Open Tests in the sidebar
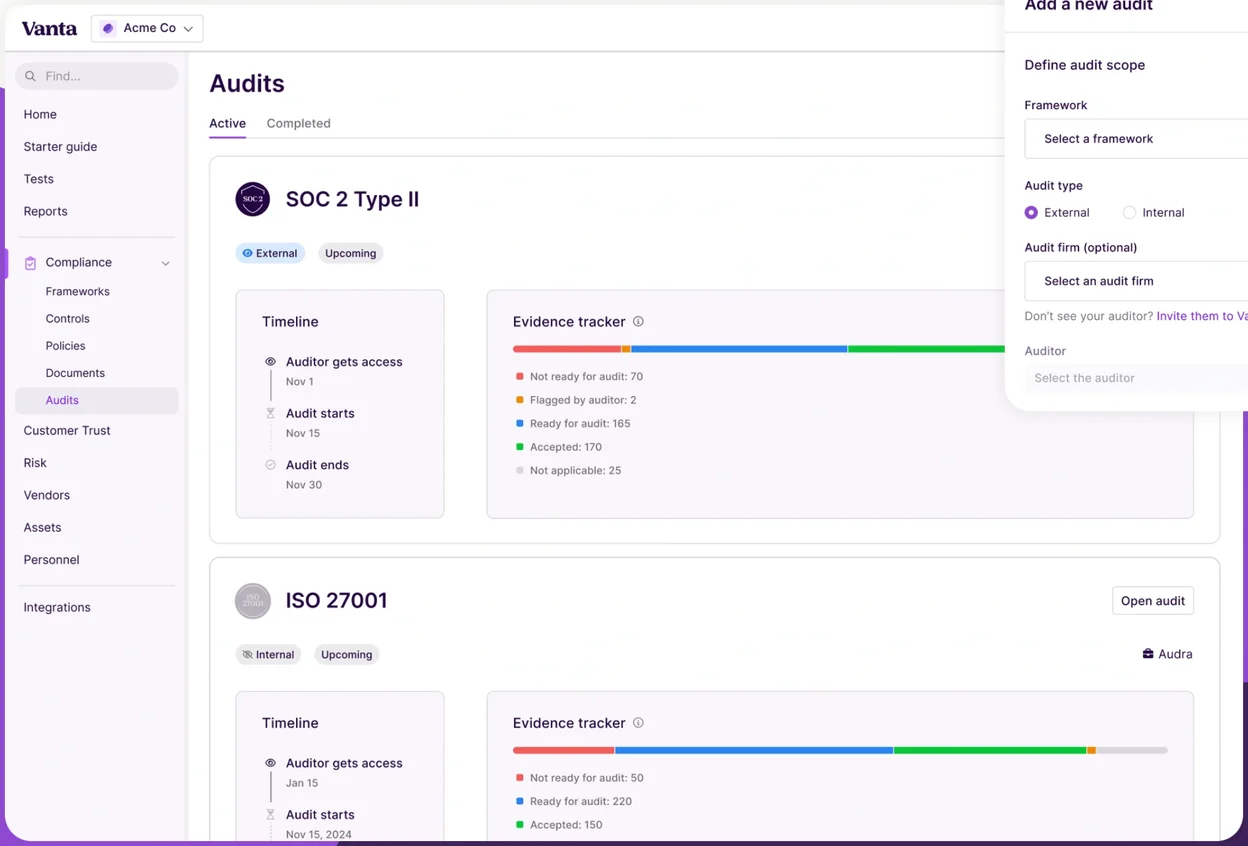 (x=39, y=179)
